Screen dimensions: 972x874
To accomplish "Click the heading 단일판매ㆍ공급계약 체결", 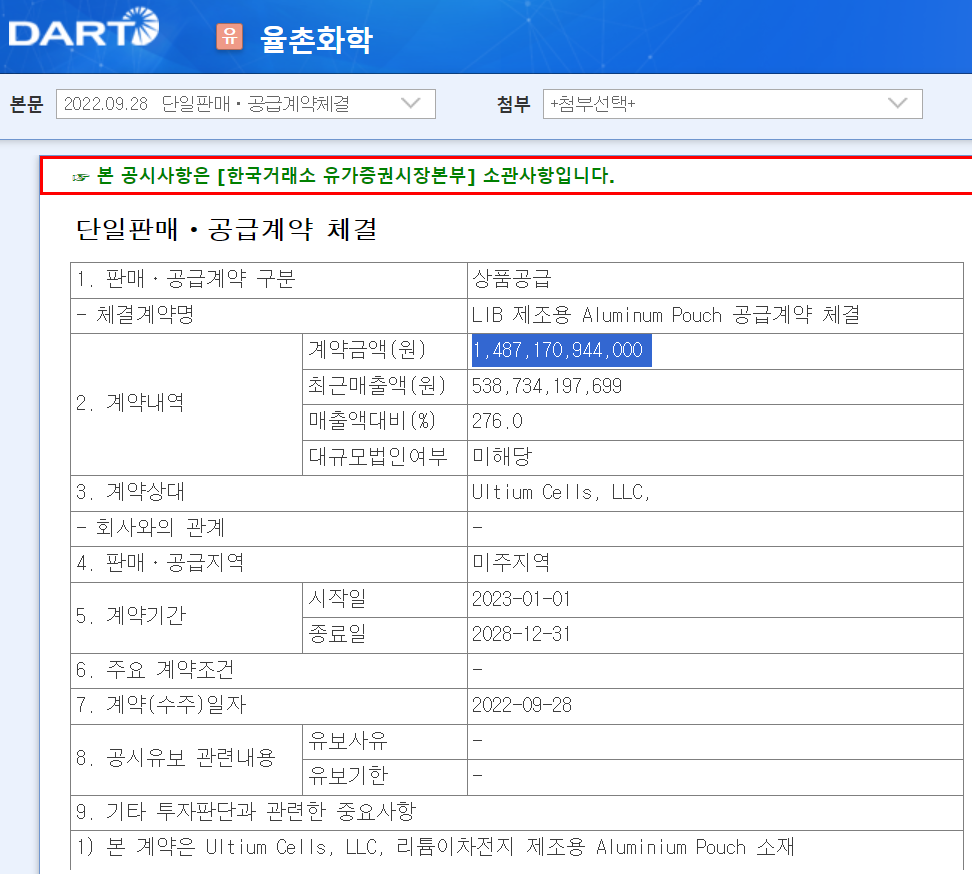I will [226, 229].
